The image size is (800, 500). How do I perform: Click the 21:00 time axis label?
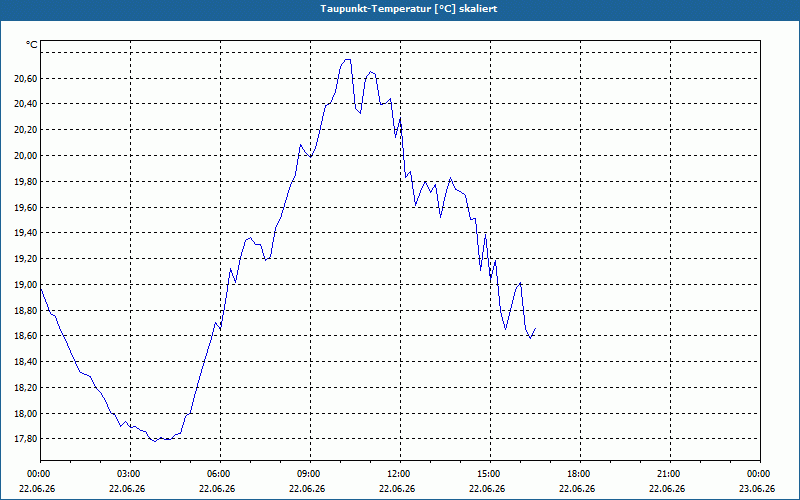tap(670, 474)
